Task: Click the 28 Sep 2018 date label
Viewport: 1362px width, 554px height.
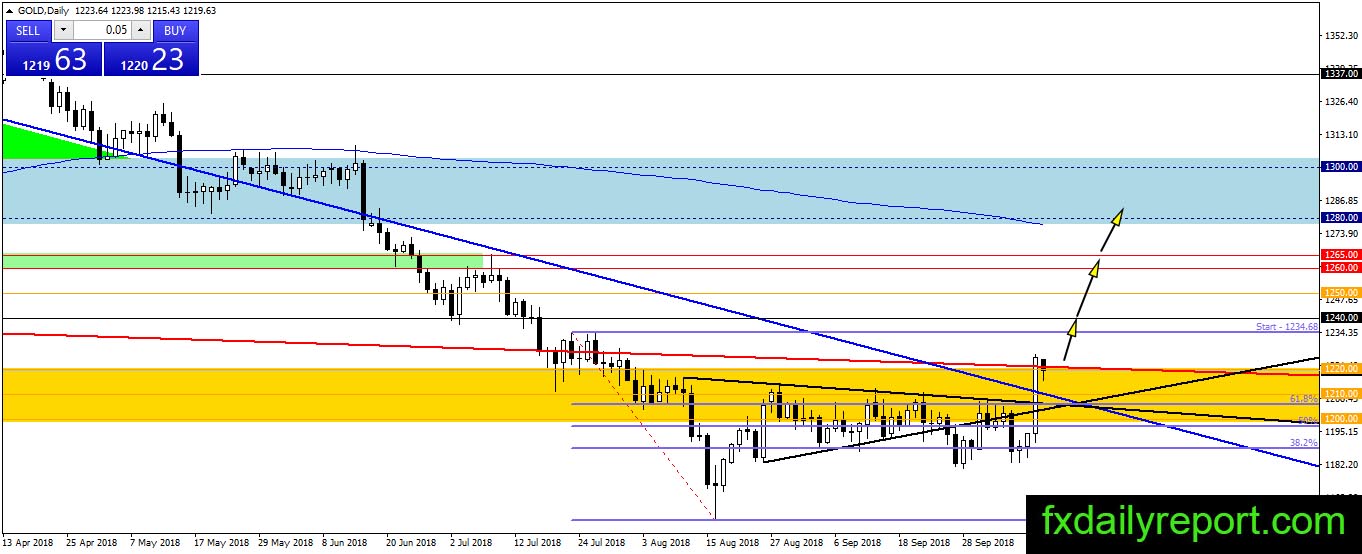Action: [x=987, y=542]
